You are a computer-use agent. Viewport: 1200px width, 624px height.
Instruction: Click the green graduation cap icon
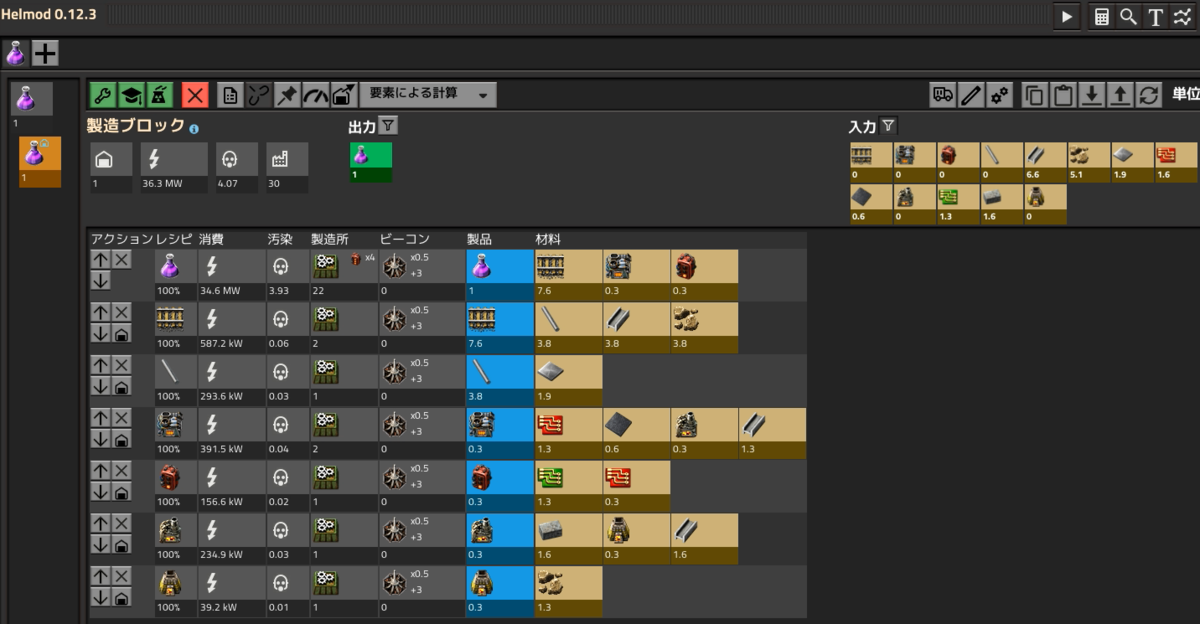click(131, 95)
